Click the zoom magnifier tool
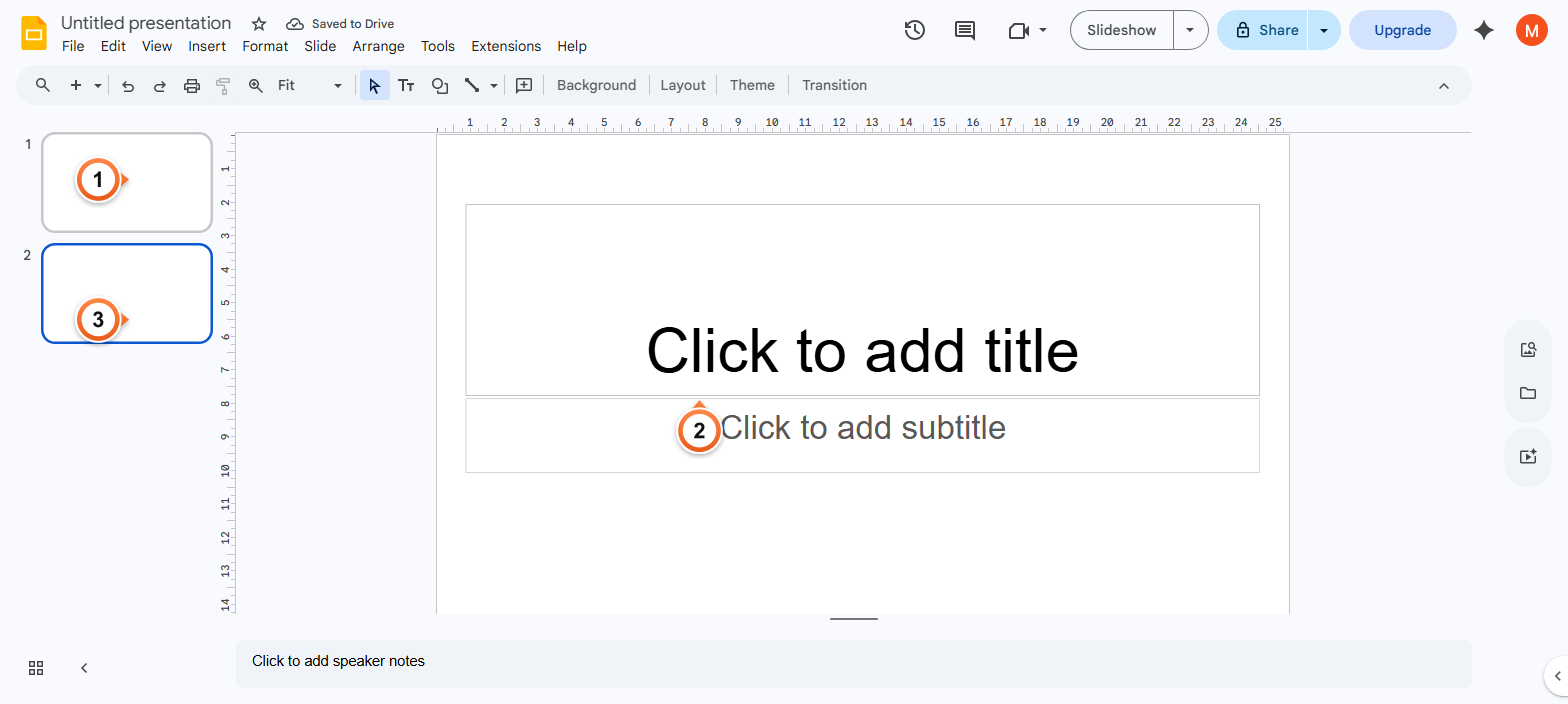Image resolution: width=1568 pixels, height=704 pixels. (256, 86)
